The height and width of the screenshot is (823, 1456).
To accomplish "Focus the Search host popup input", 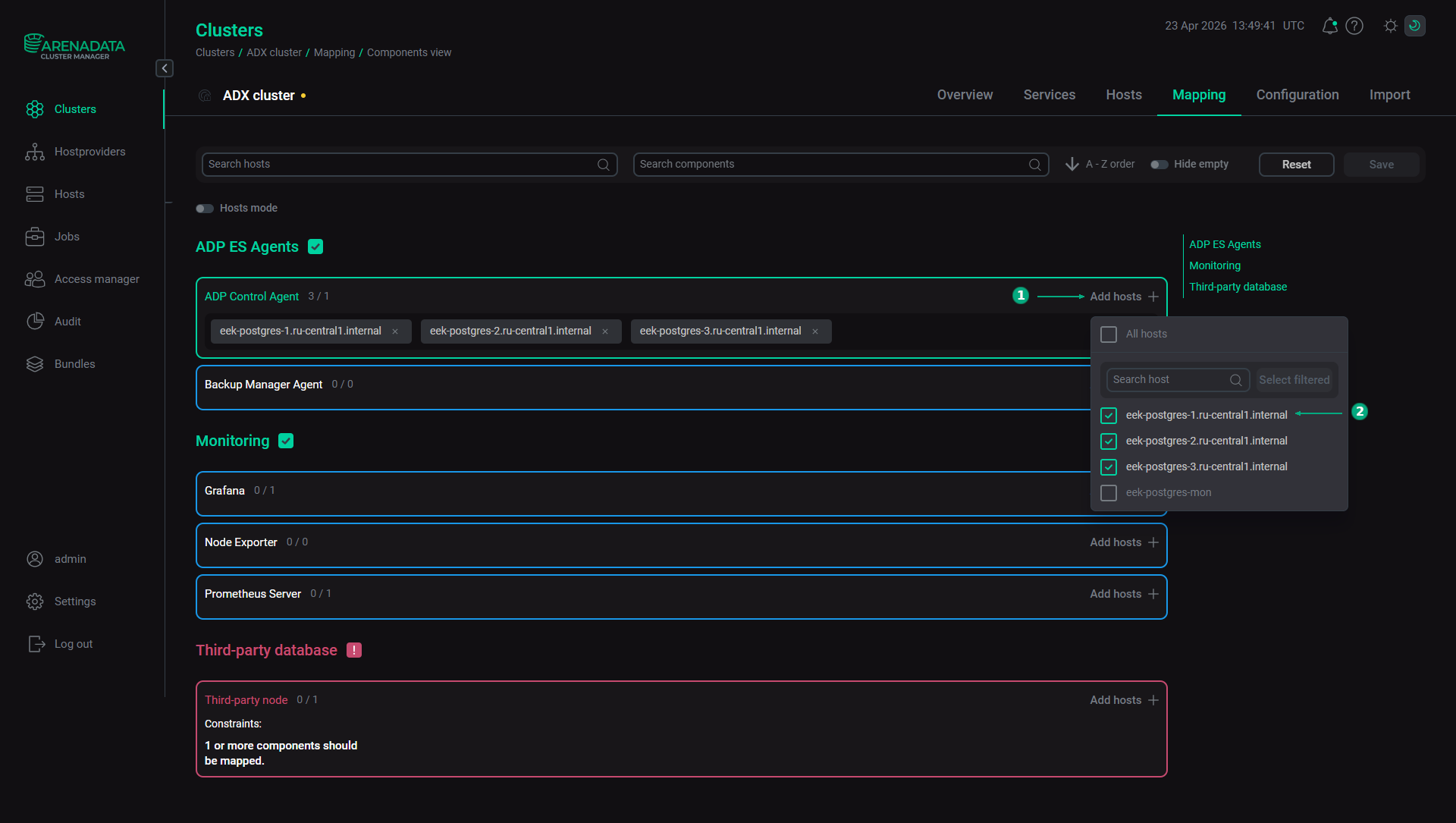I will (x=1178, y=380).
